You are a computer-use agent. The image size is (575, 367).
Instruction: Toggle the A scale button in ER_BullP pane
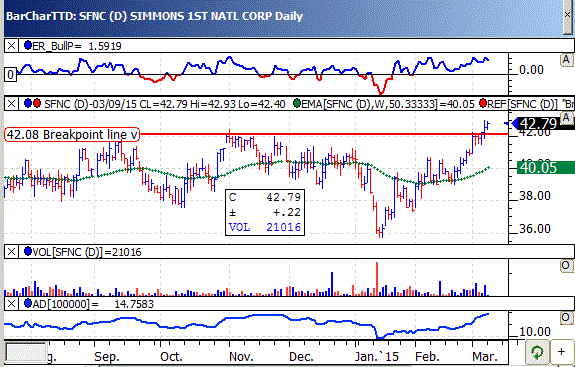[x=566, y=60]
